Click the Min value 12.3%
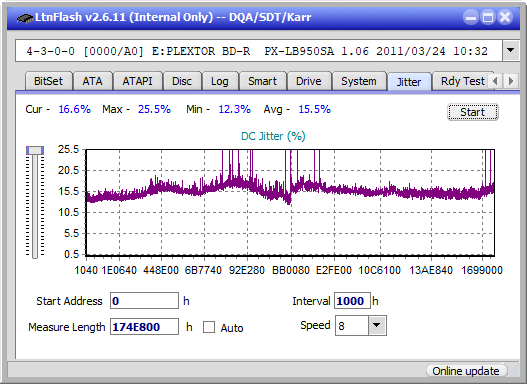 click(x=235, y=109)
